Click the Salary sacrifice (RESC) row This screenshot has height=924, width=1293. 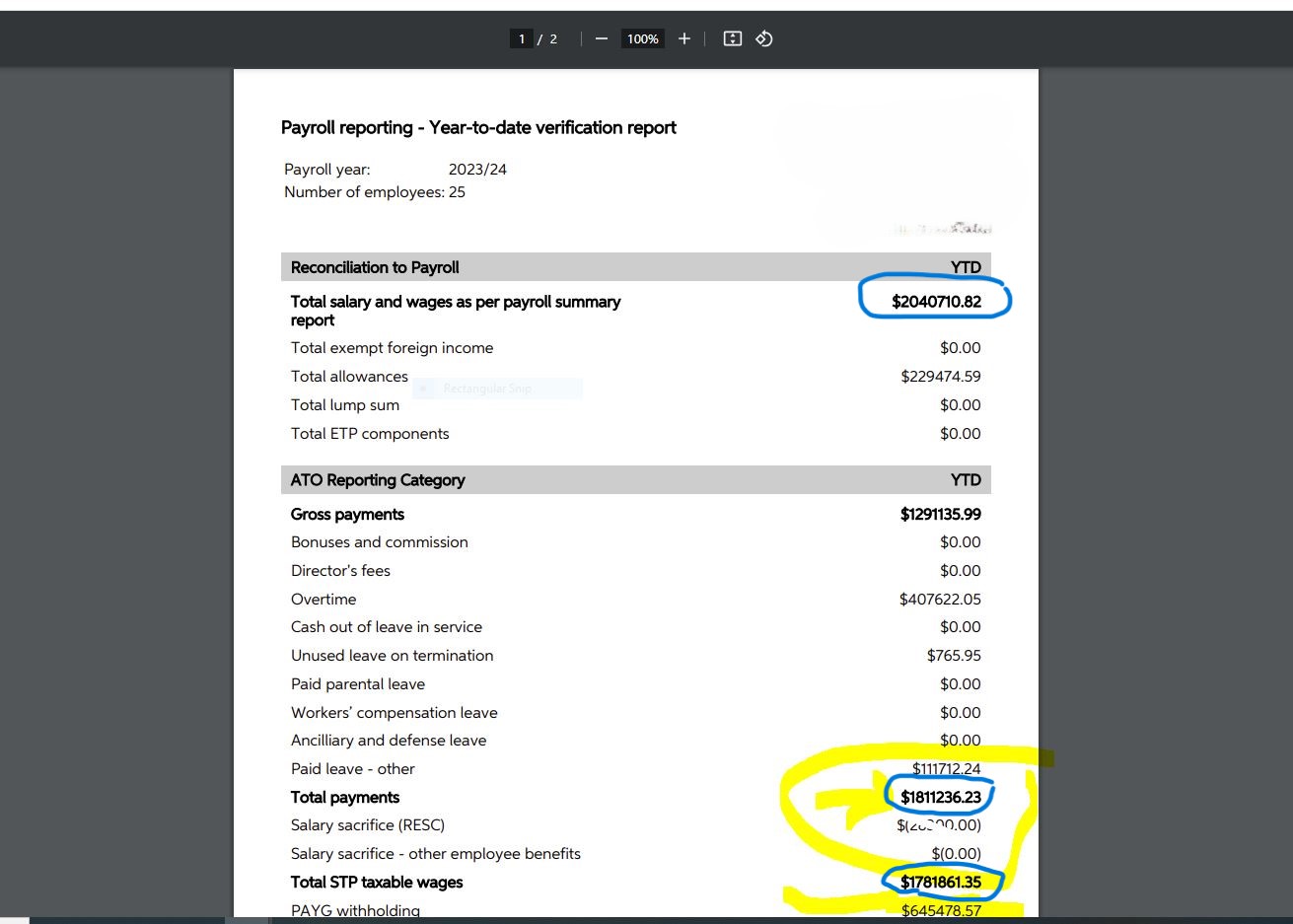point(367,825)
